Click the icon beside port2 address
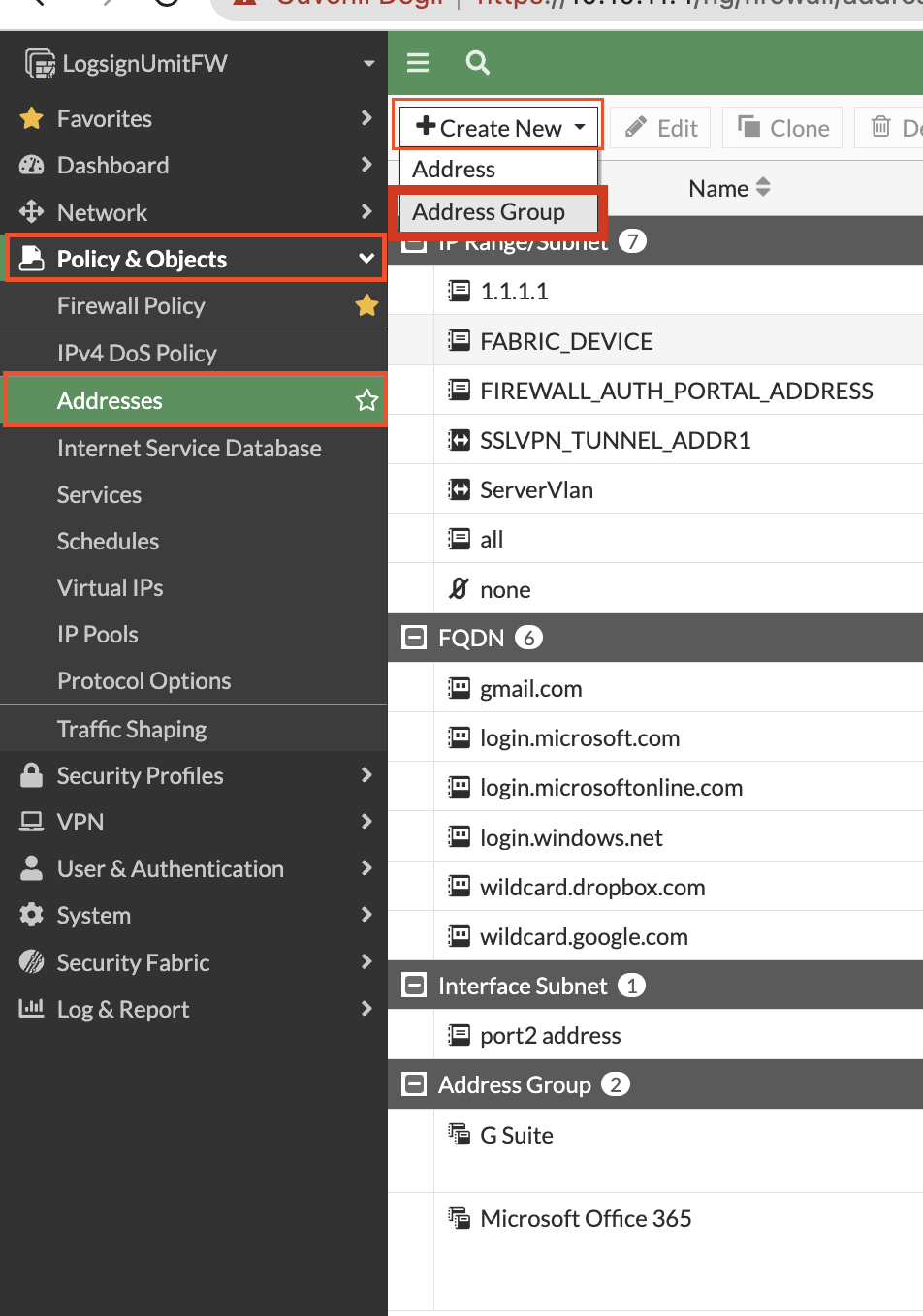 coord(459,1035)
